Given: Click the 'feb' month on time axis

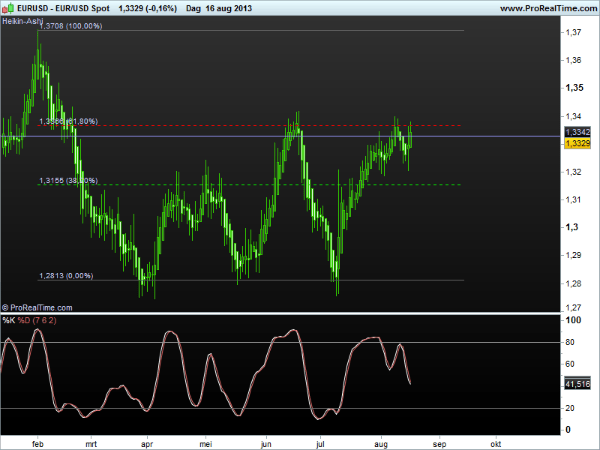Looking at the screenshot, I should [x=38, y=444].
